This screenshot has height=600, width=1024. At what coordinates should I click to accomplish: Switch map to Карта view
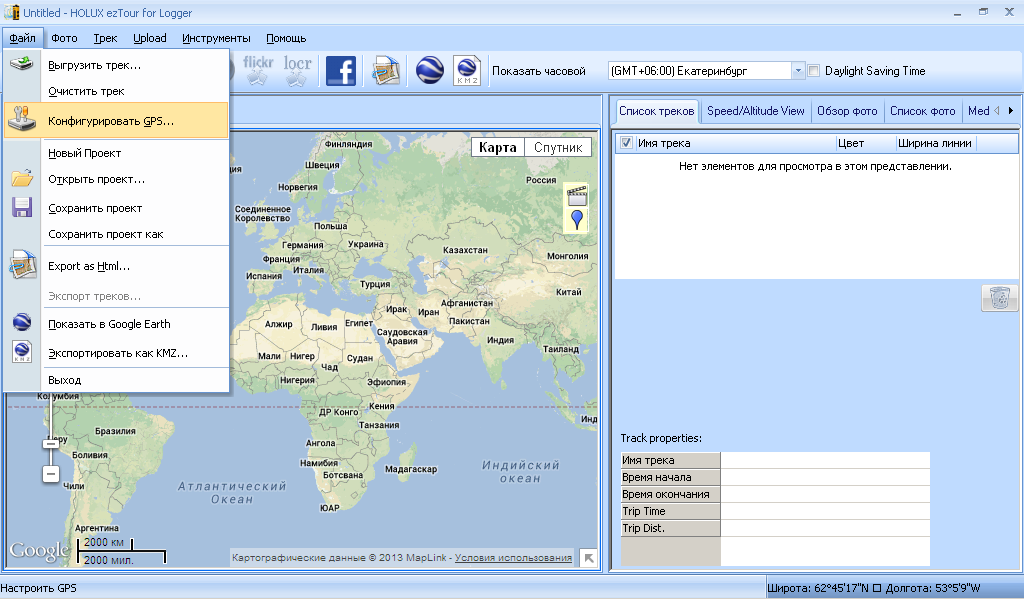(498, 147)
